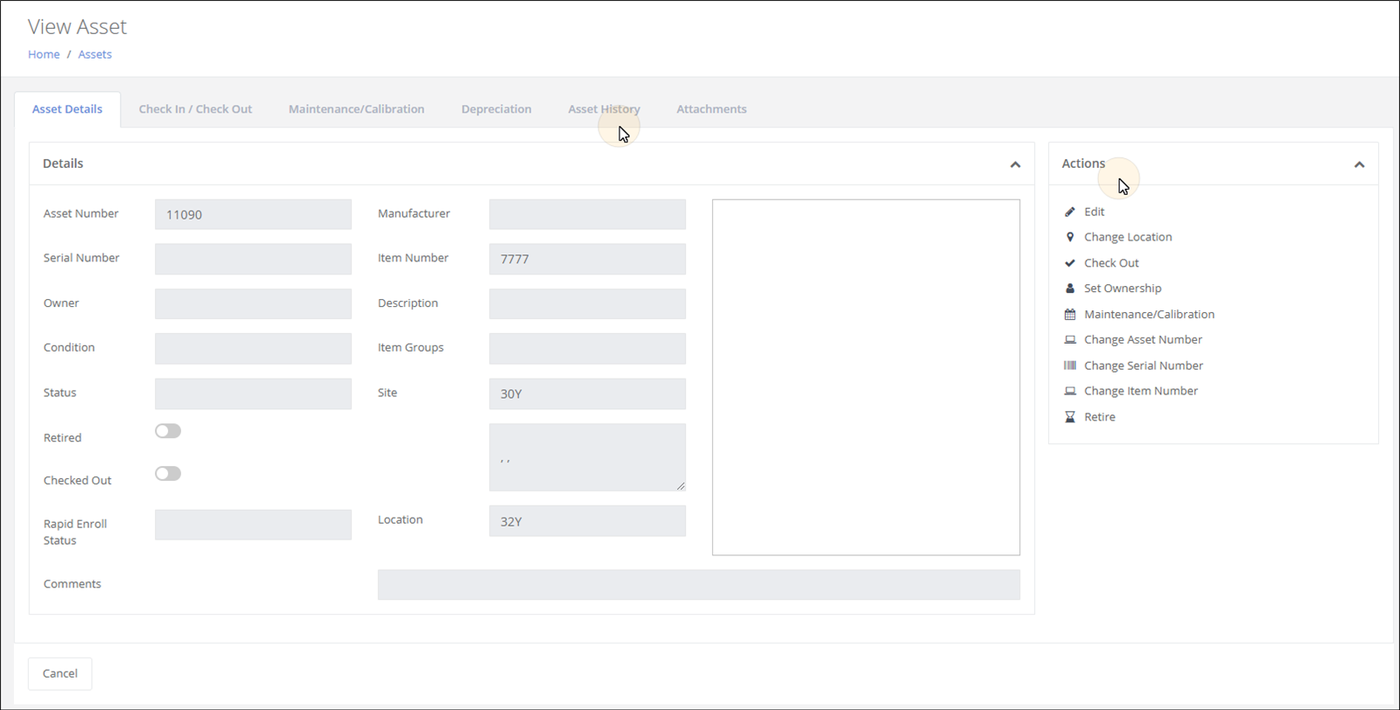Click the Site field showing 30Y

tap(587, 394)
